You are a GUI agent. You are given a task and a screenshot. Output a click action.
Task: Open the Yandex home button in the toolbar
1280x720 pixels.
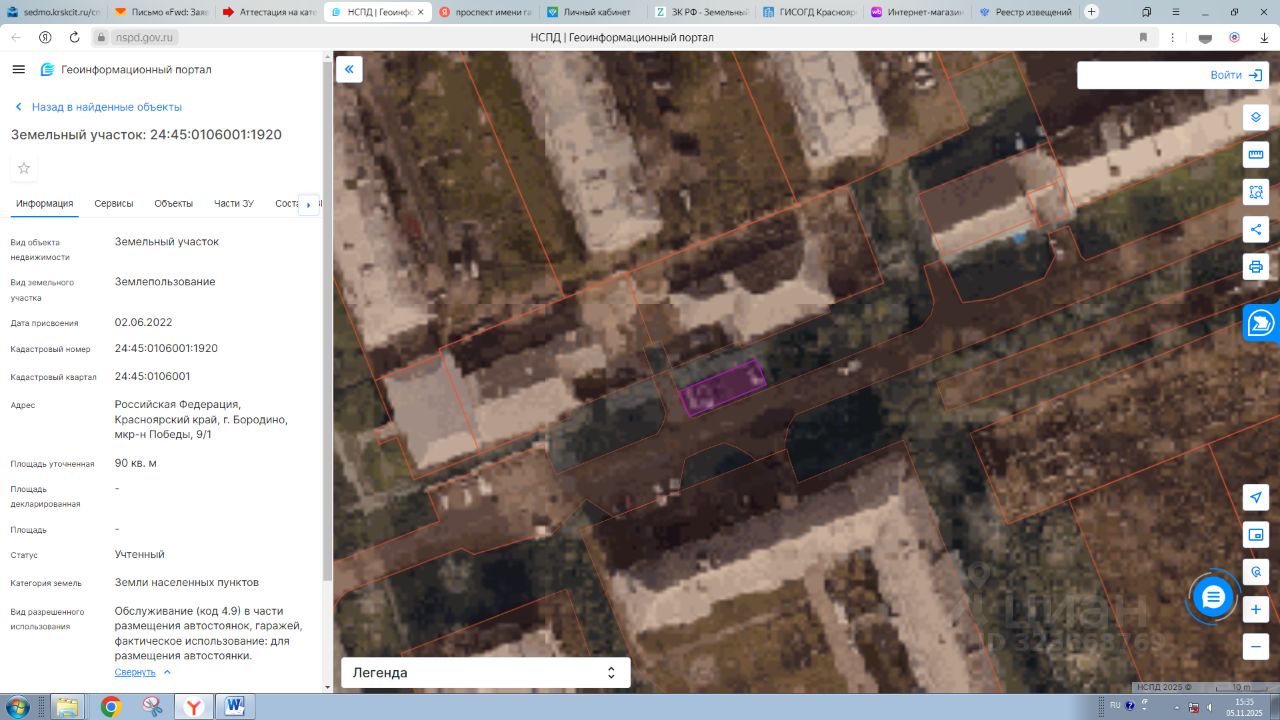click(45, 37)
